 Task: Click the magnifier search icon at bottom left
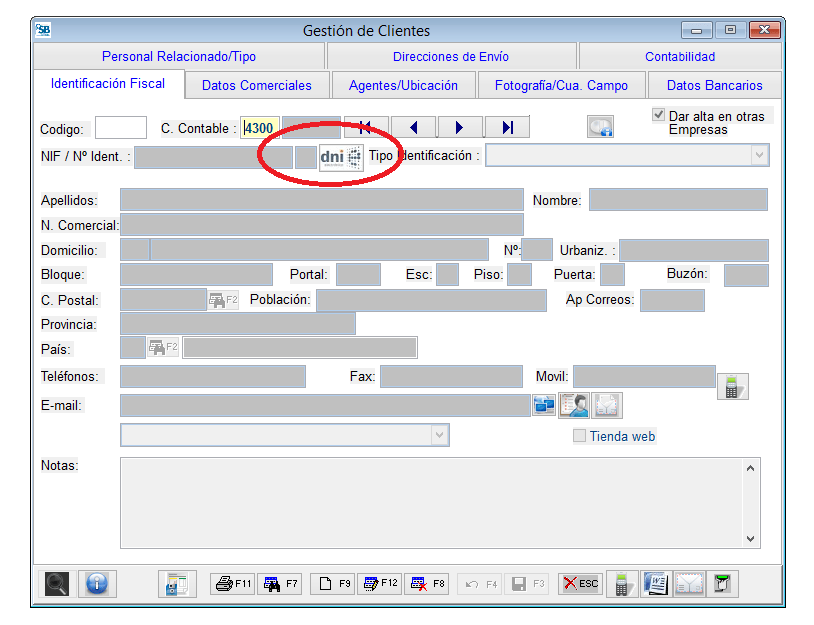(x=57, y=584)
